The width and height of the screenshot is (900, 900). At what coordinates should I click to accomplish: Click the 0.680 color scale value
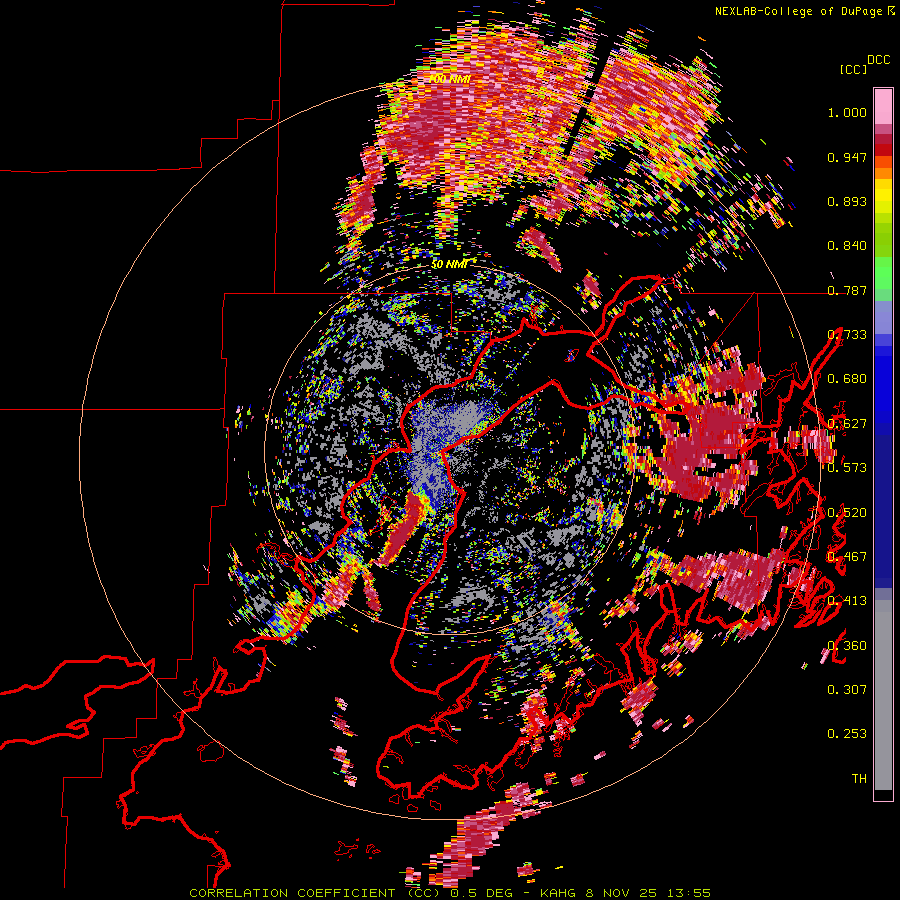coord(847,379)
